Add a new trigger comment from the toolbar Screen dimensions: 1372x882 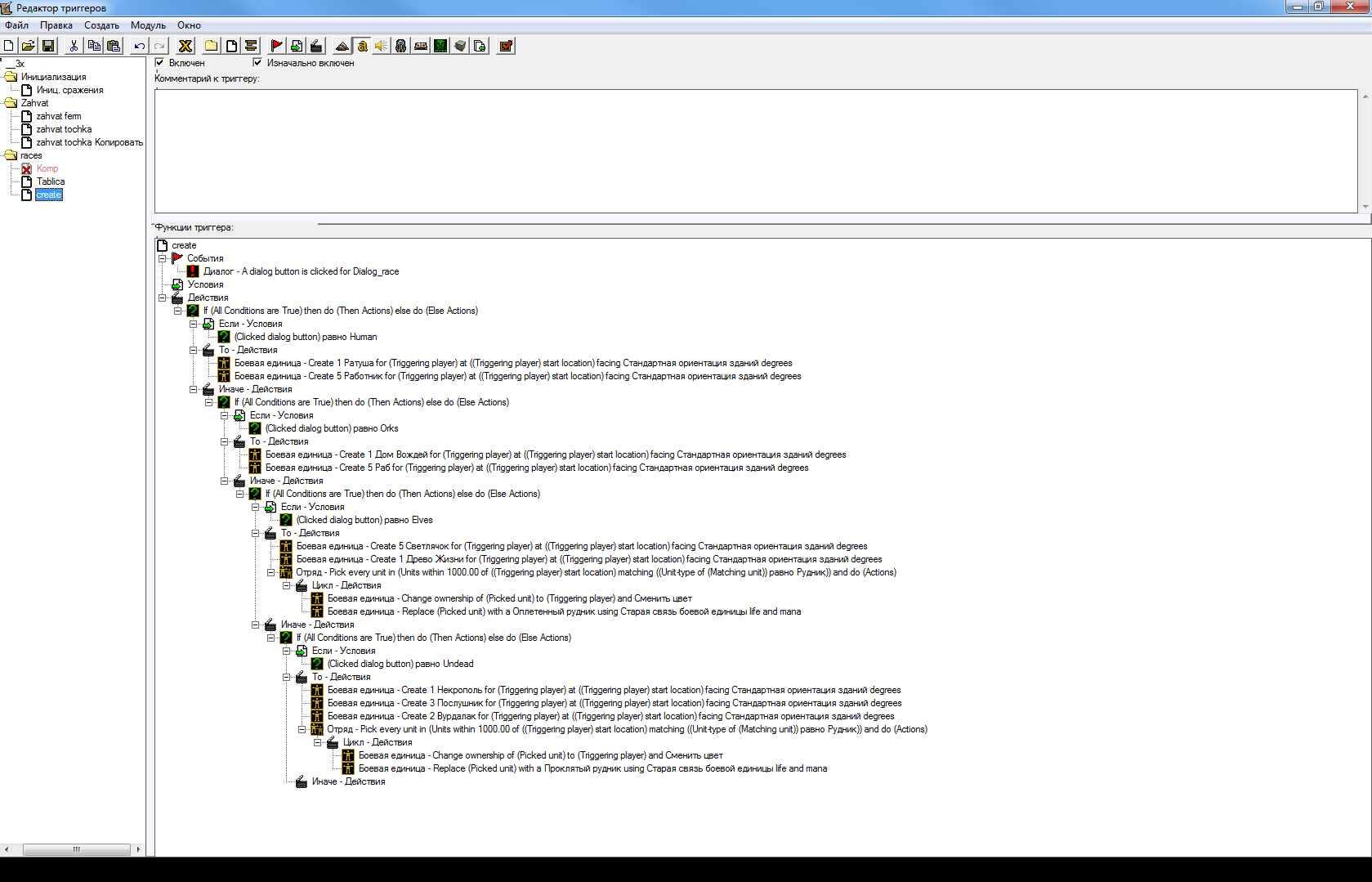coord(251,46)
